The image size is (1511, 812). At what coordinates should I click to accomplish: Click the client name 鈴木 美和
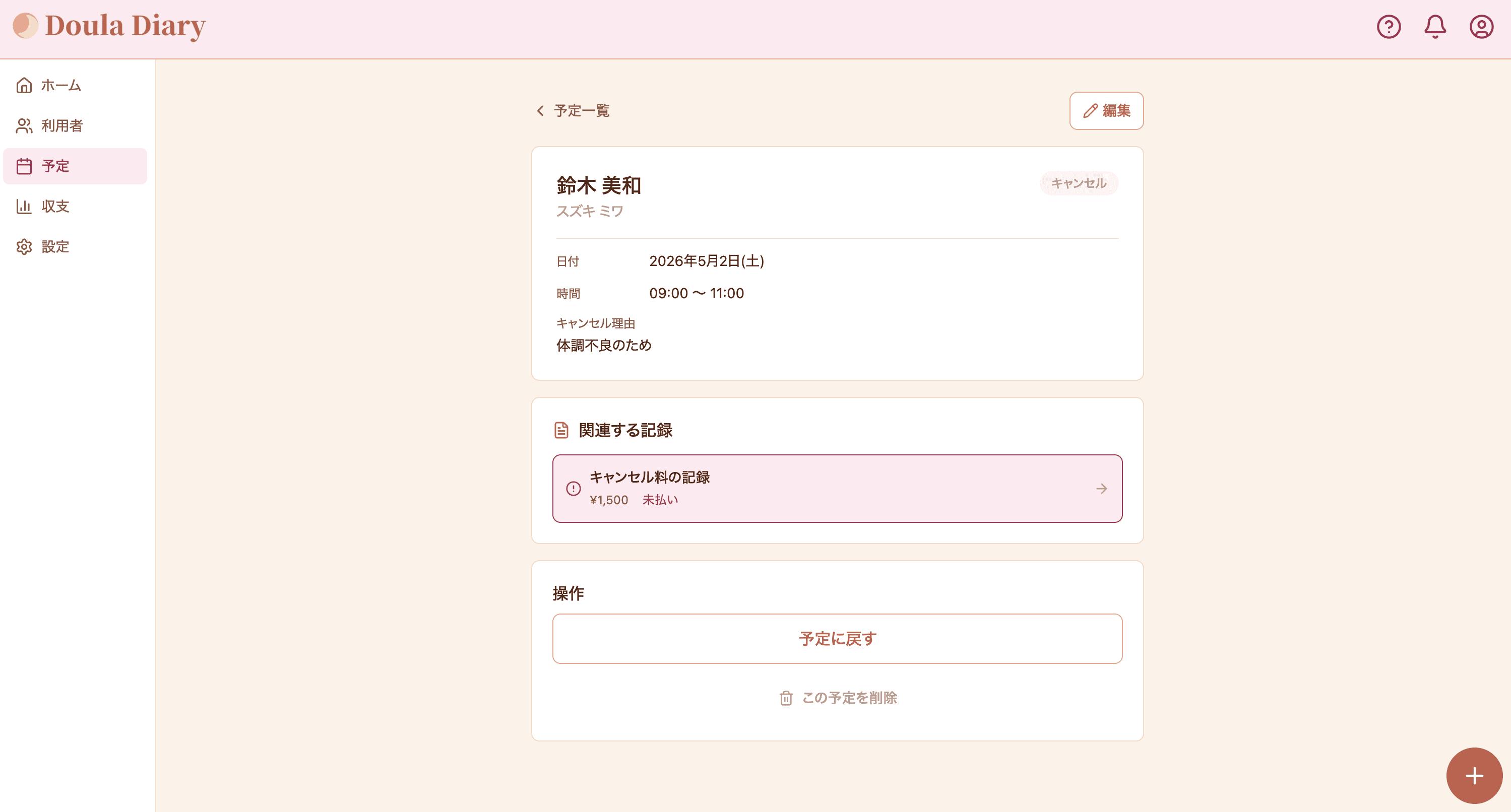(598, 185)
